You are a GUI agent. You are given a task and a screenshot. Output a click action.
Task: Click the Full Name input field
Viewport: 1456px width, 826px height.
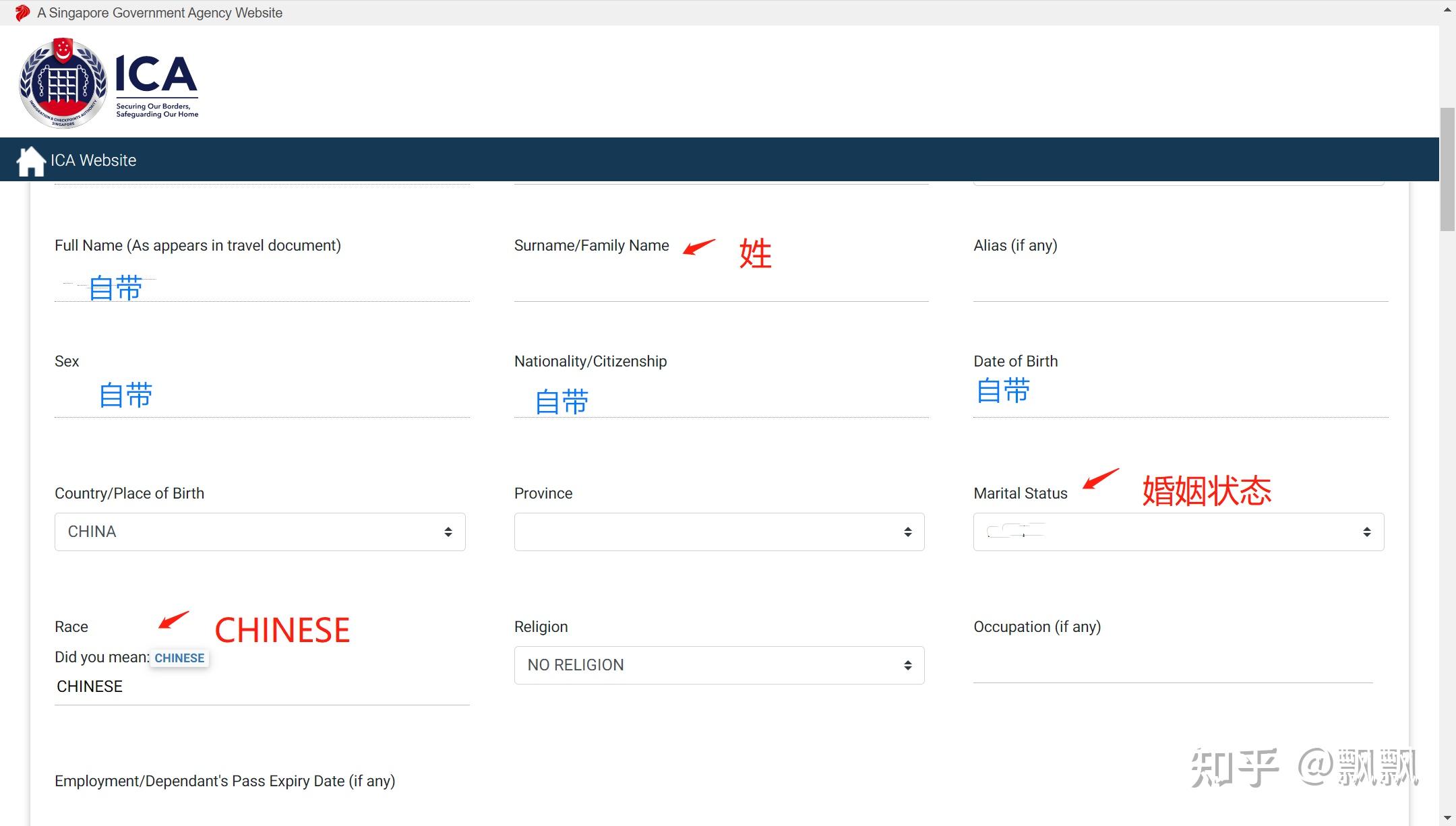tap(262, 286)
